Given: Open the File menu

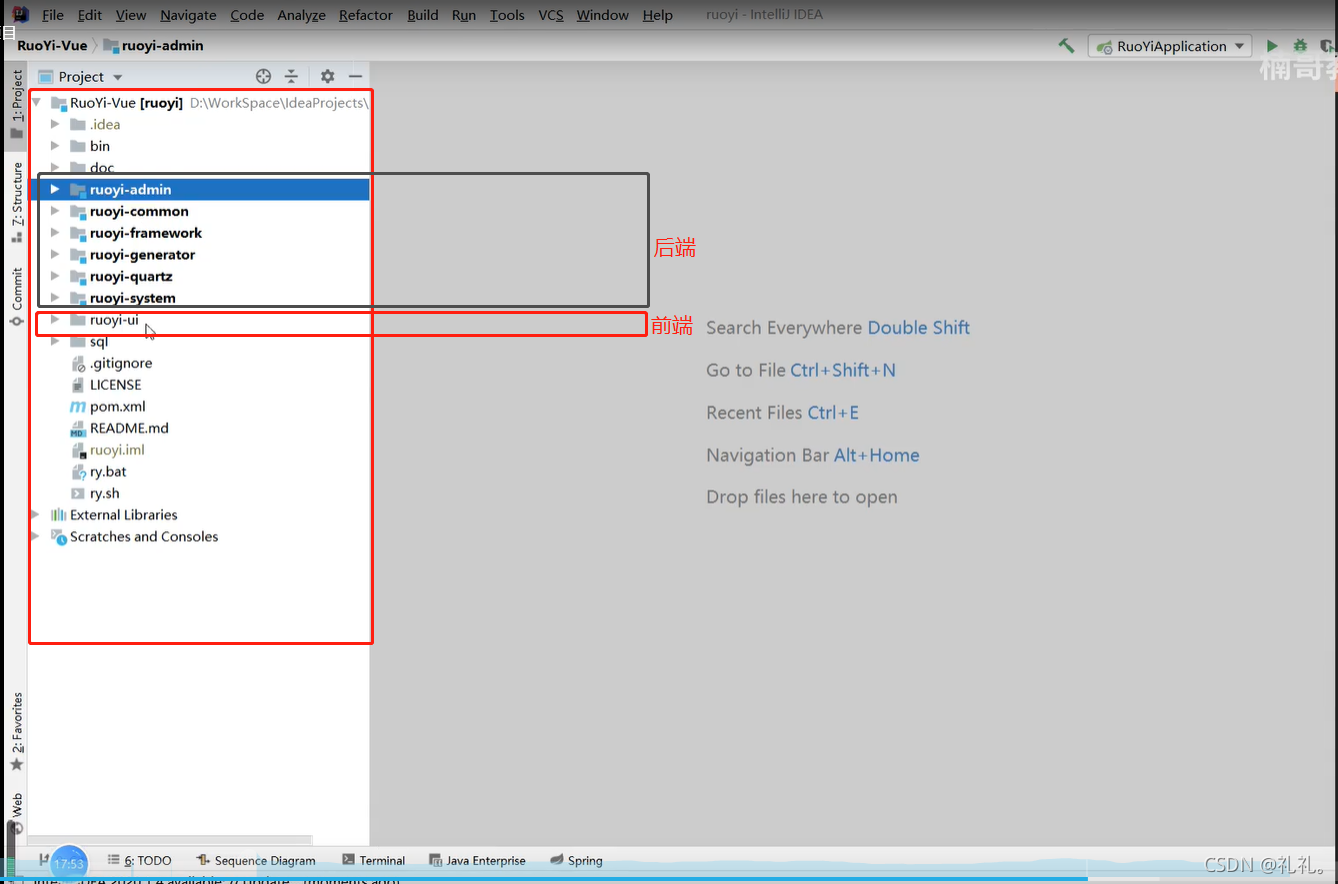Looking at the screenshot, I should tap(53, 15).
